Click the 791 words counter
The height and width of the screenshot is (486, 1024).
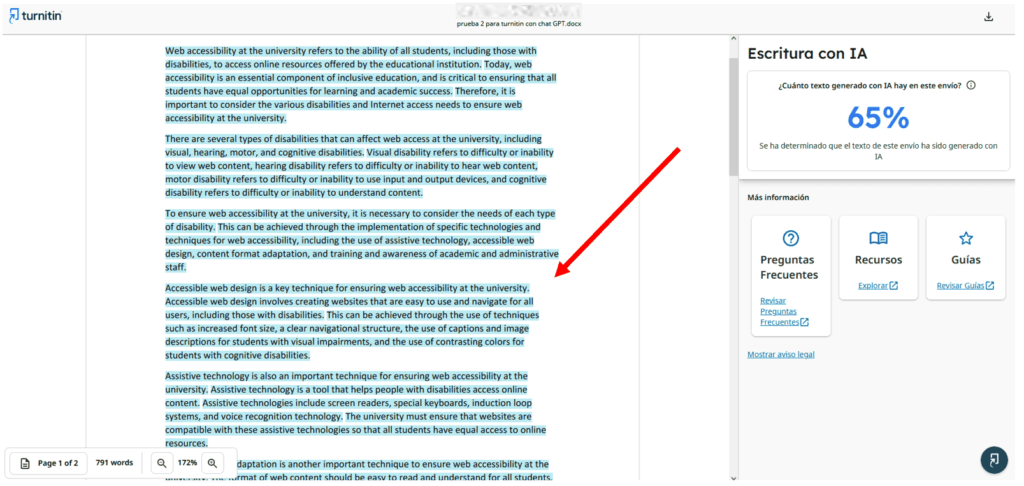tap(114, 463)
